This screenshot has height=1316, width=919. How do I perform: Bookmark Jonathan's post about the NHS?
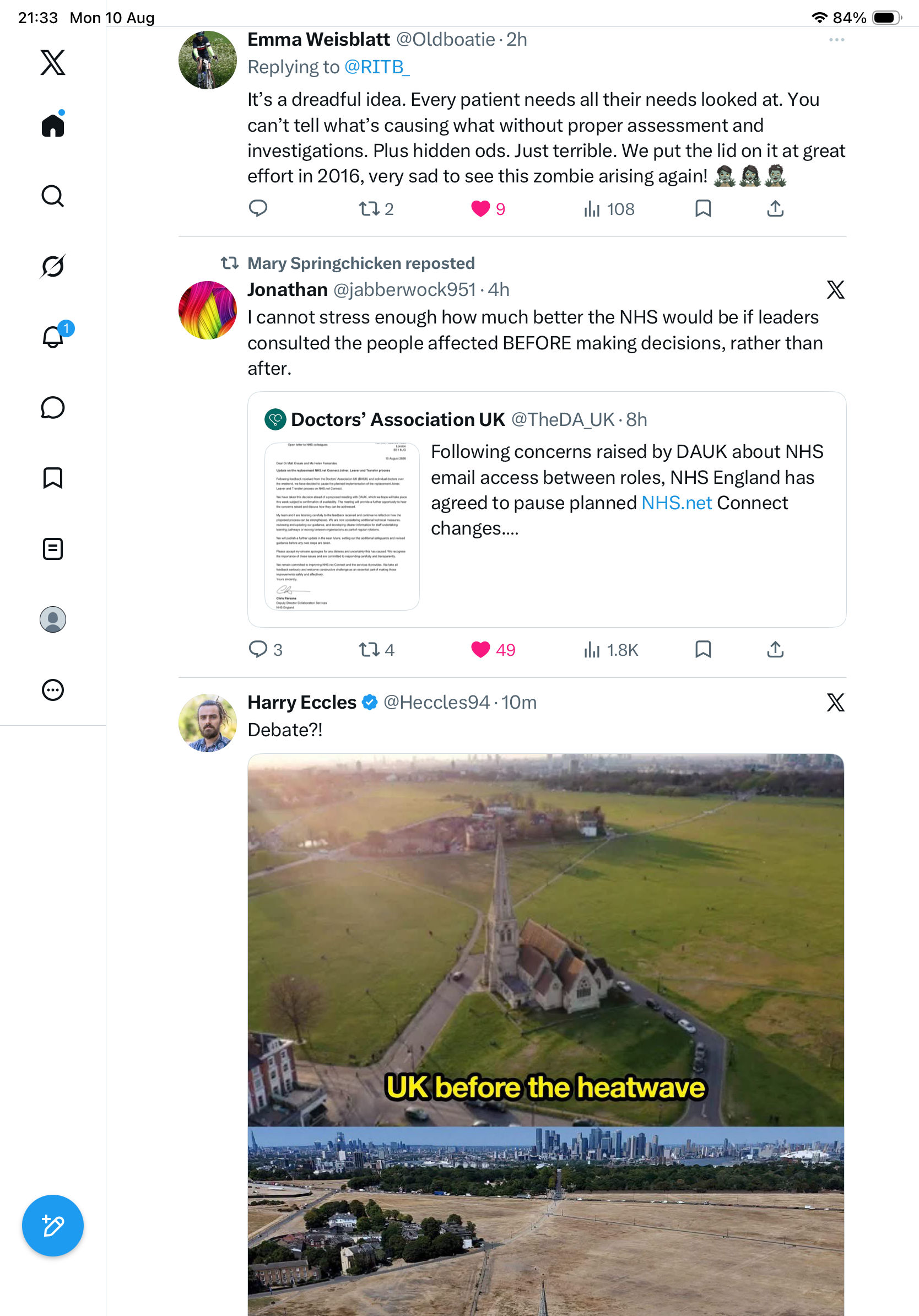pyautogui.click(x=703, y=649)
